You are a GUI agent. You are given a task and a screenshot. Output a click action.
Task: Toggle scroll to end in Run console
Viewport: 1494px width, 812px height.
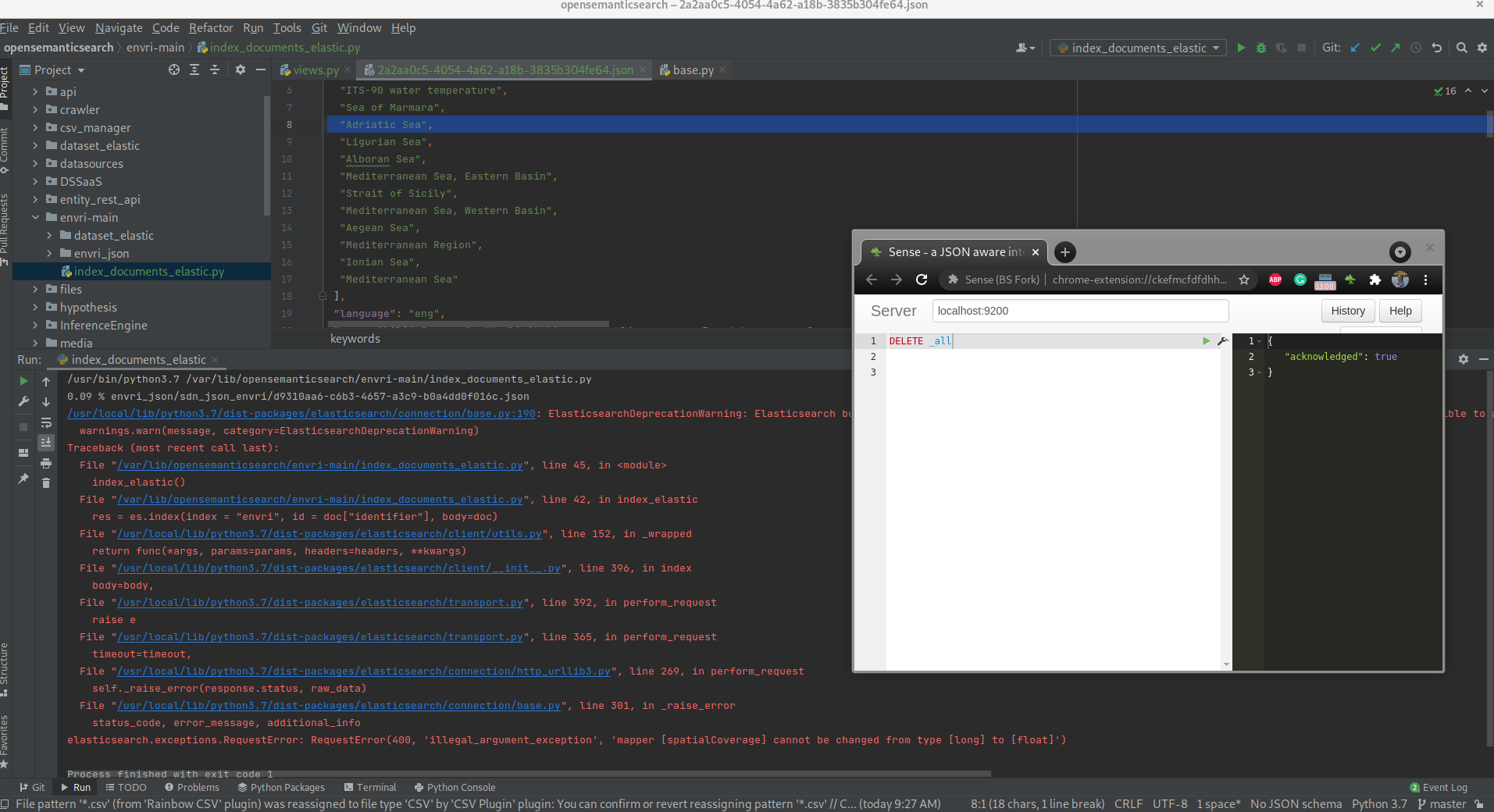(x=46, y=443)
